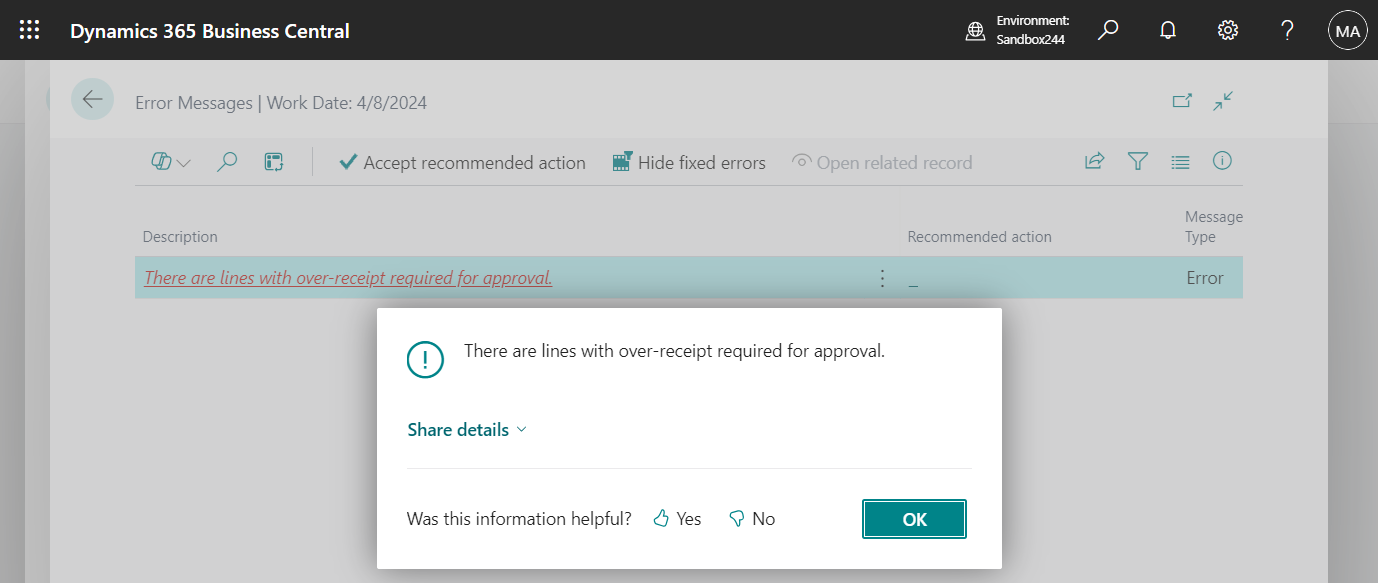Open the help question mark icon
Image resolution: width=1378 pixels, height=583 pixels.
[1286, 30]
